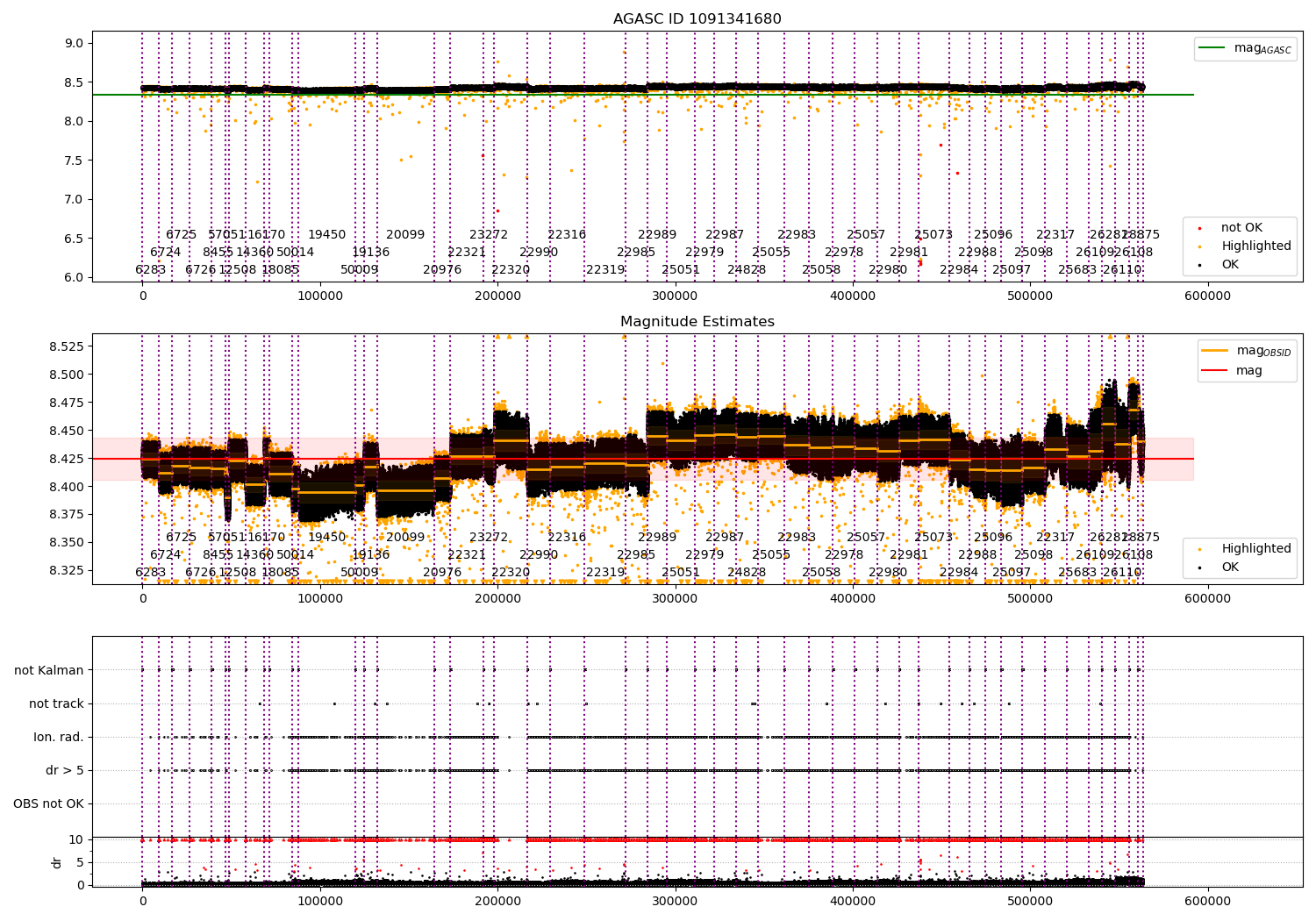Click obsid label 22317 in Magnitude Estimates plot
Image resolution: width=1316 pixels, height=921 pixels.
tap(1055, 538)
